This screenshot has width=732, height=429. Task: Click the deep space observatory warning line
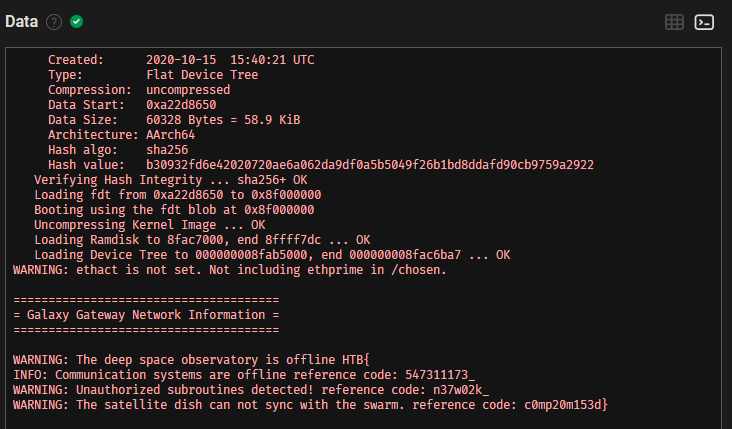[x=192, y=359]
